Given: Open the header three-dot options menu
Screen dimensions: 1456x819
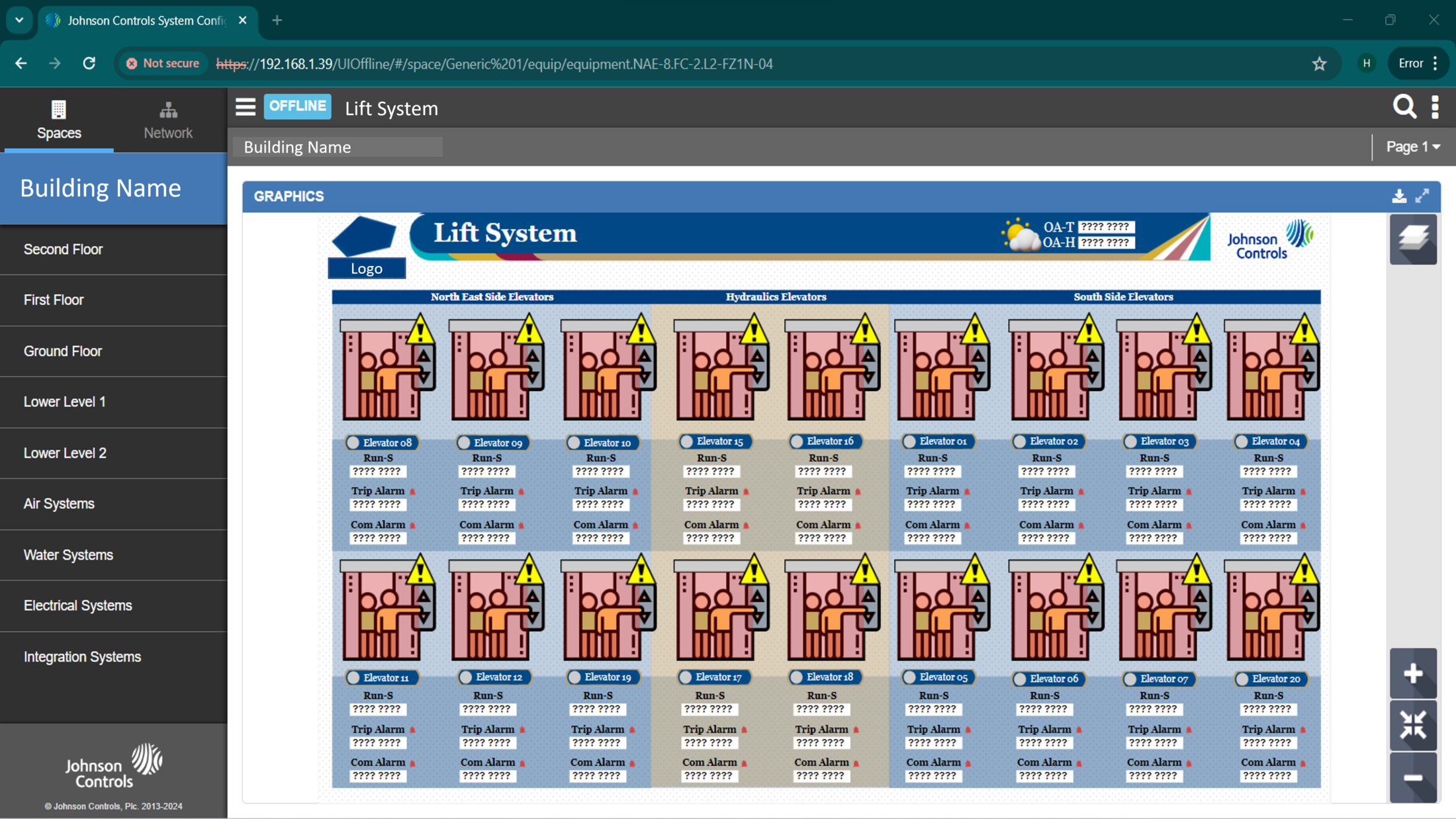Looking at the screenshot, I should (x=1435, y=107).
